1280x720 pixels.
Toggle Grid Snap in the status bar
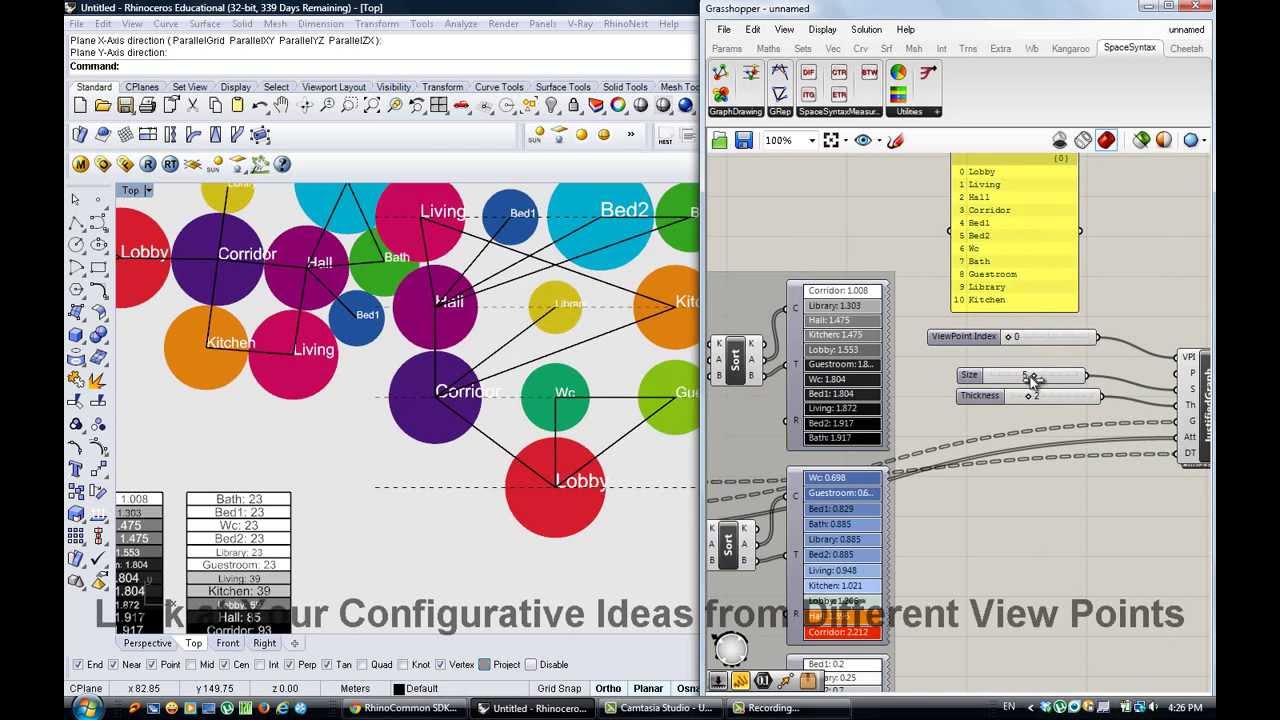click(x=559, y=688)
